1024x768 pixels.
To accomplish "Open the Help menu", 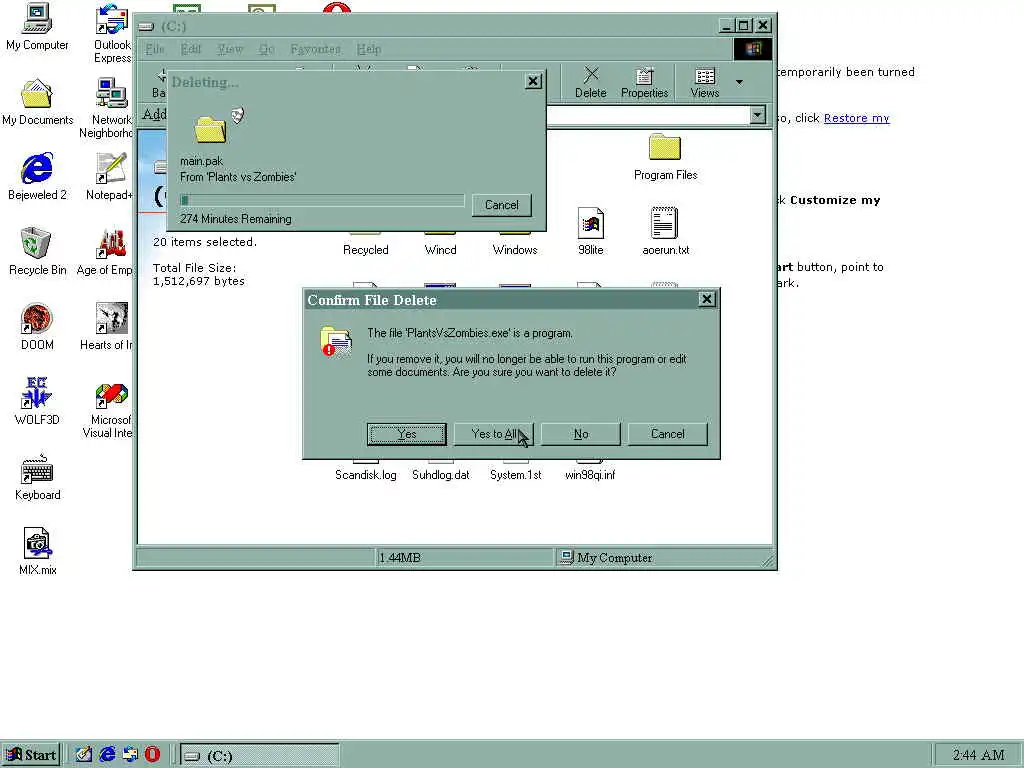I will tap(369, 49).
